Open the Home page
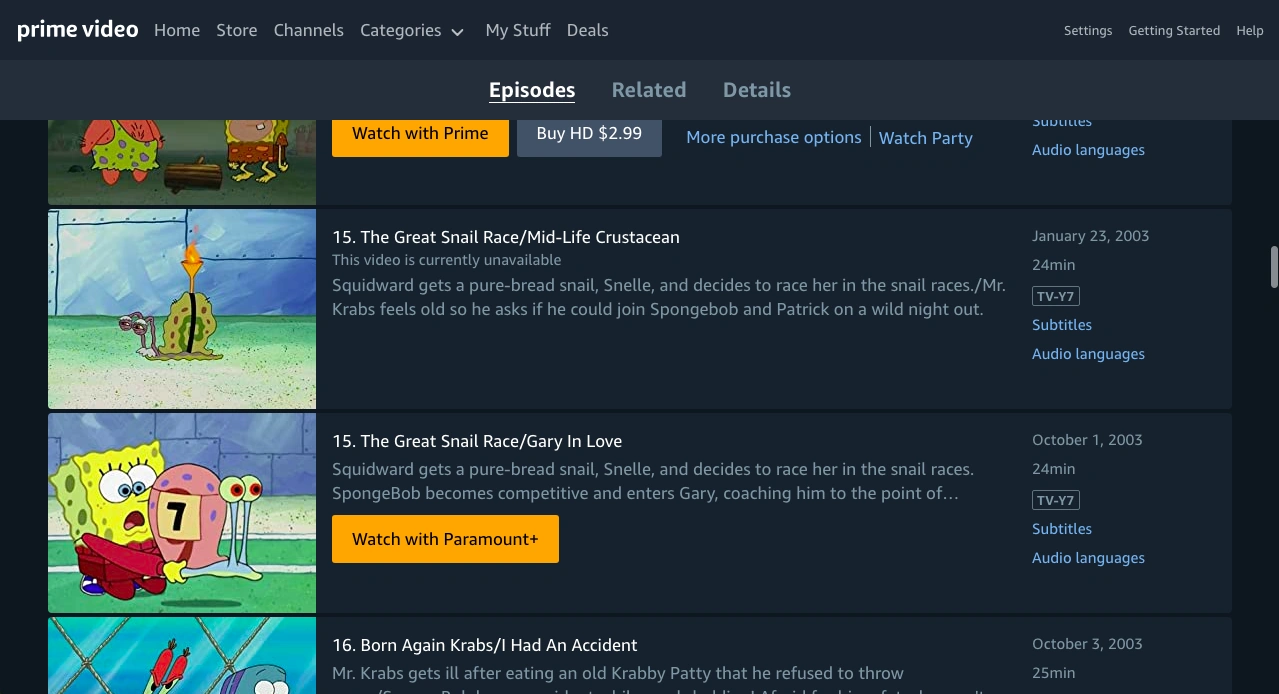The height and width of the screenshot is (694, 1279). (177, 30)
